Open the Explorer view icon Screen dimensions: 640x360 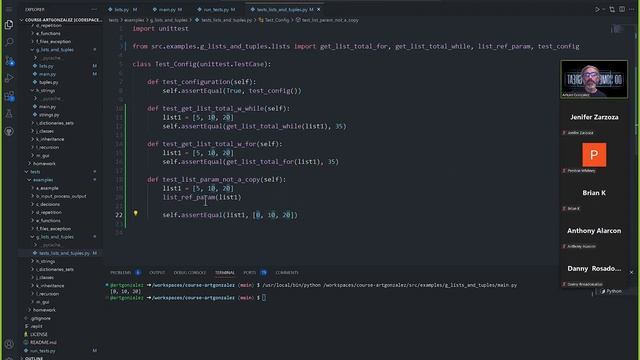click(9, 25)
